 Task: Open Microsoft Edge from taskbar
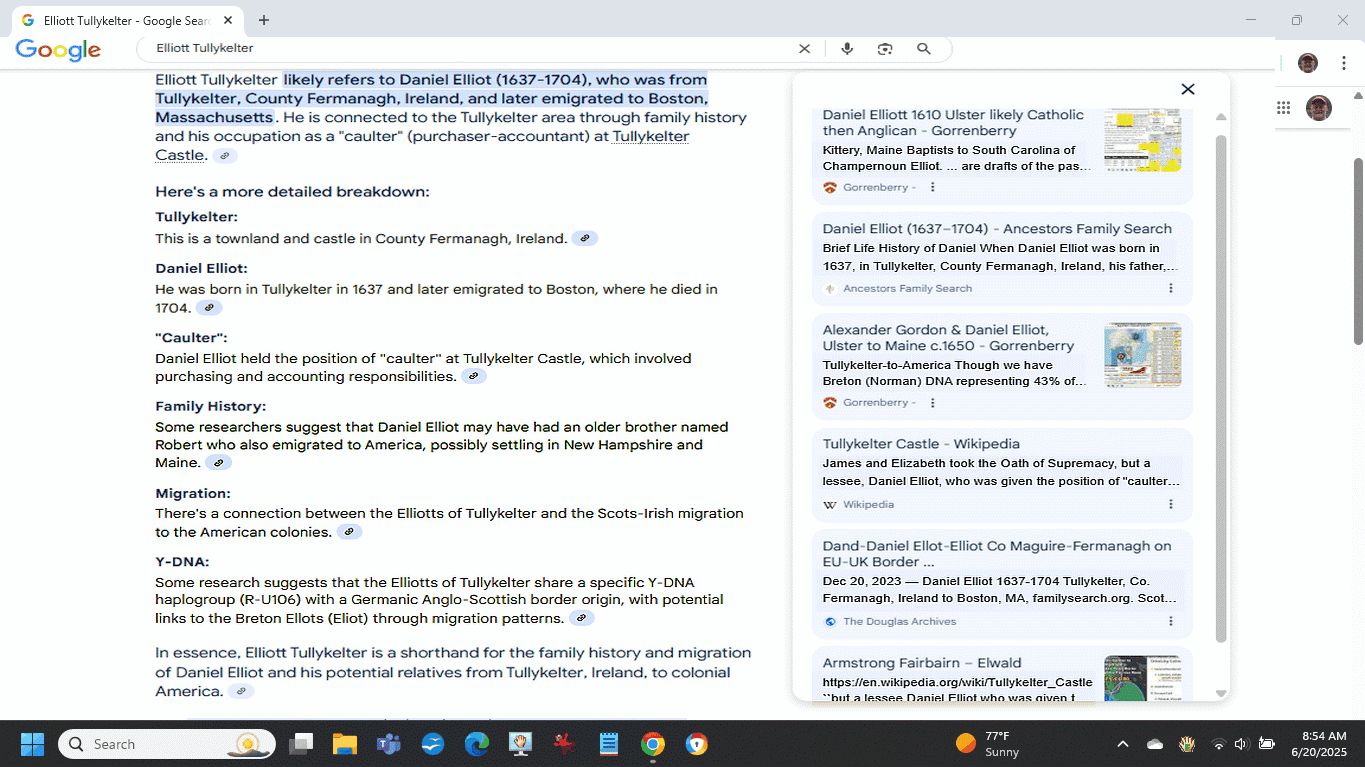pos(477,744)
